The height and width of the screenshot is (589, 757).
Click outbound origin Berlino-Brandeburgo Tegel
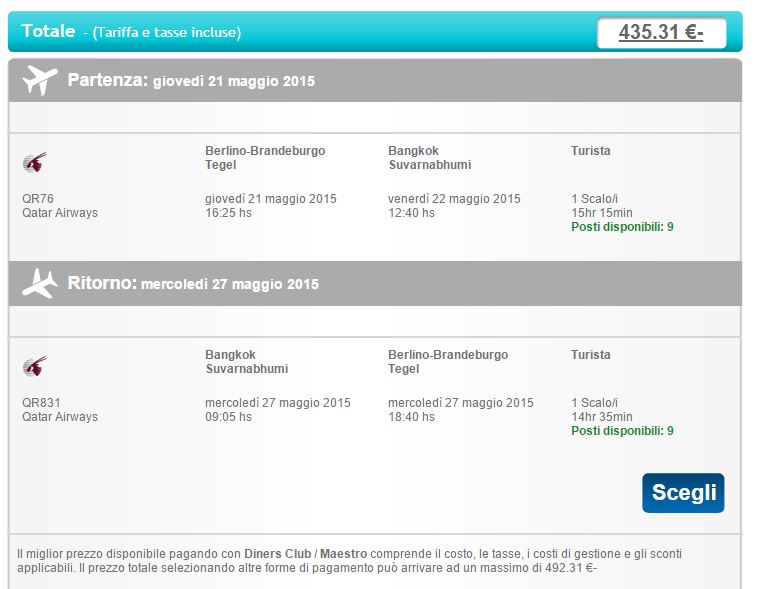click(265, 158)
